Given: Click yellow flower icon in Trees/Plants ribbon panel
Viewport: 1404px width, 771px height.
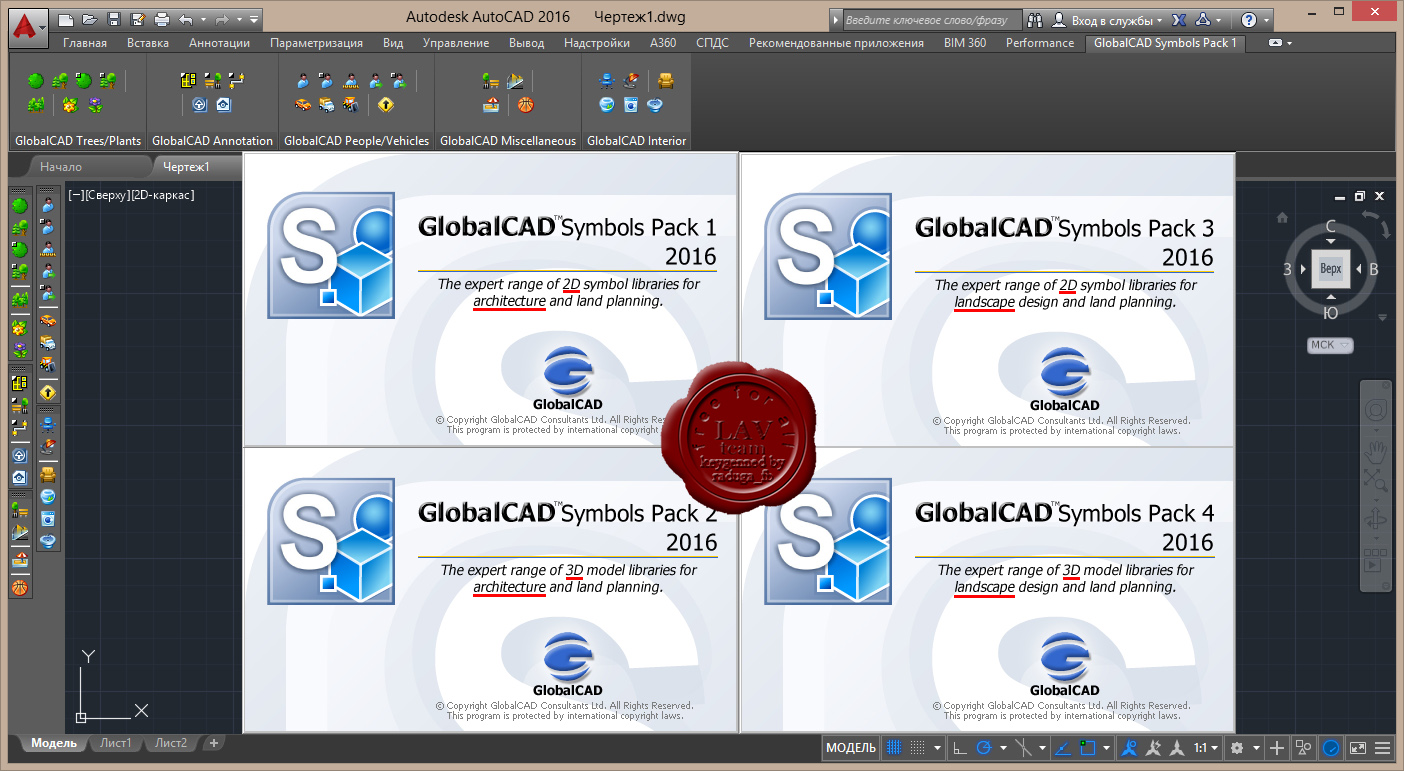Looking at the screenshot, I should point(70,105).
